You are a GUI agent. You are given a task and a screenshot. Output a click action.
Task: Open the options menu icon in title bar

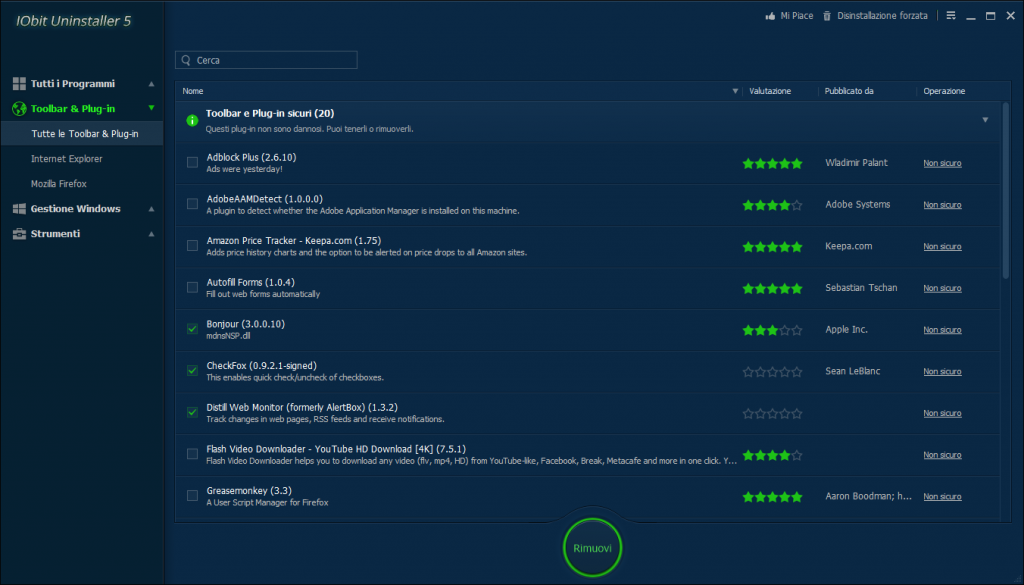(951, 16)
